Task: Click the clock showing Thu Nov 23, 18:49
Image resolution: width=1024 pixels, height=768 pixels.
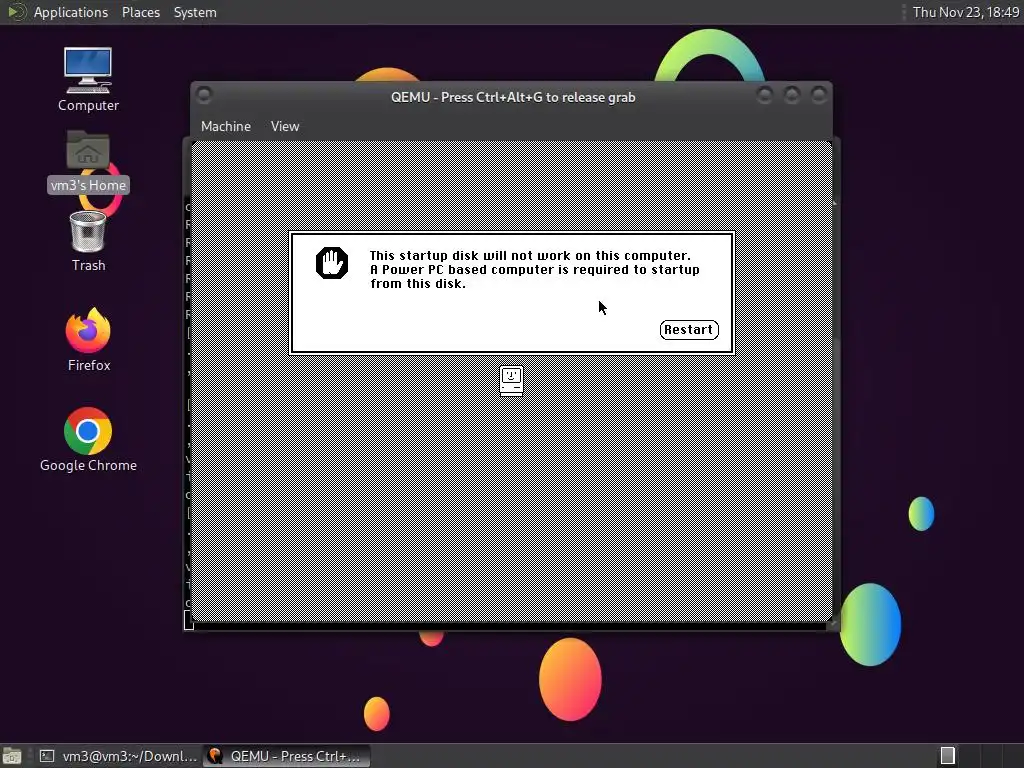Action: pyautogui.click(x=965, y=12)
